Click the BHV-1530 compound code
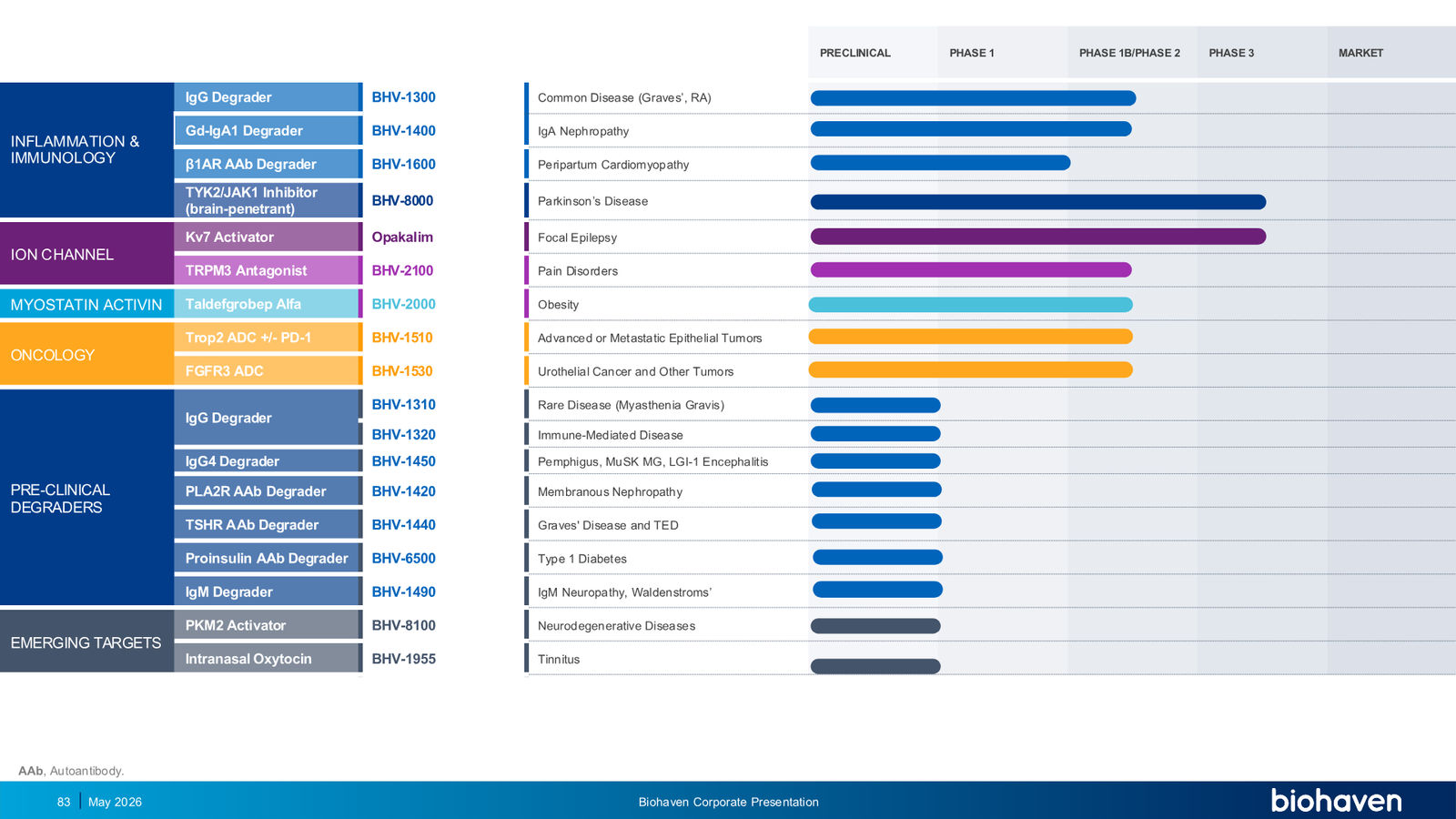1456x819 pixels. [402, 371]
